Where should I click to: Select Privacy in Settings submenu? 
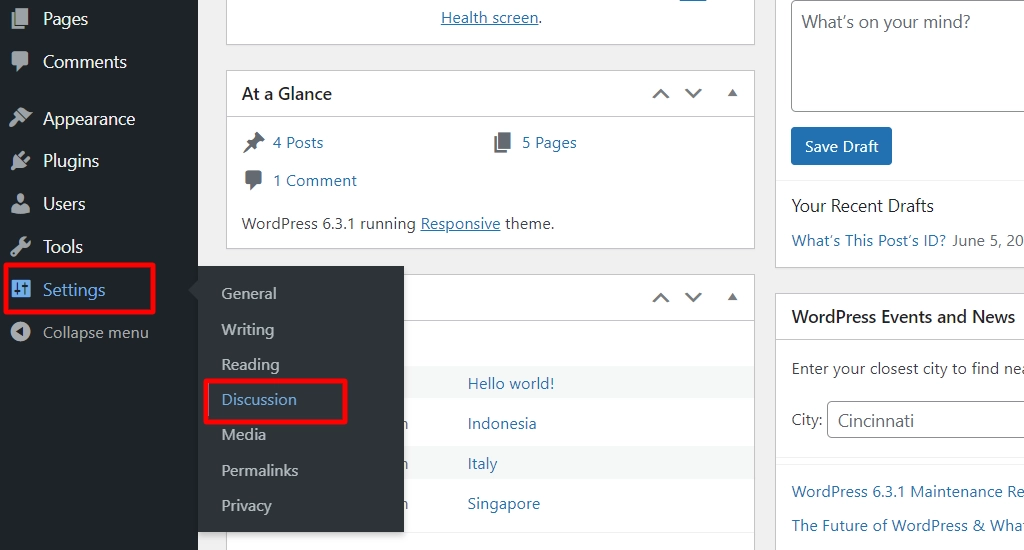click(x=246, y=506)
